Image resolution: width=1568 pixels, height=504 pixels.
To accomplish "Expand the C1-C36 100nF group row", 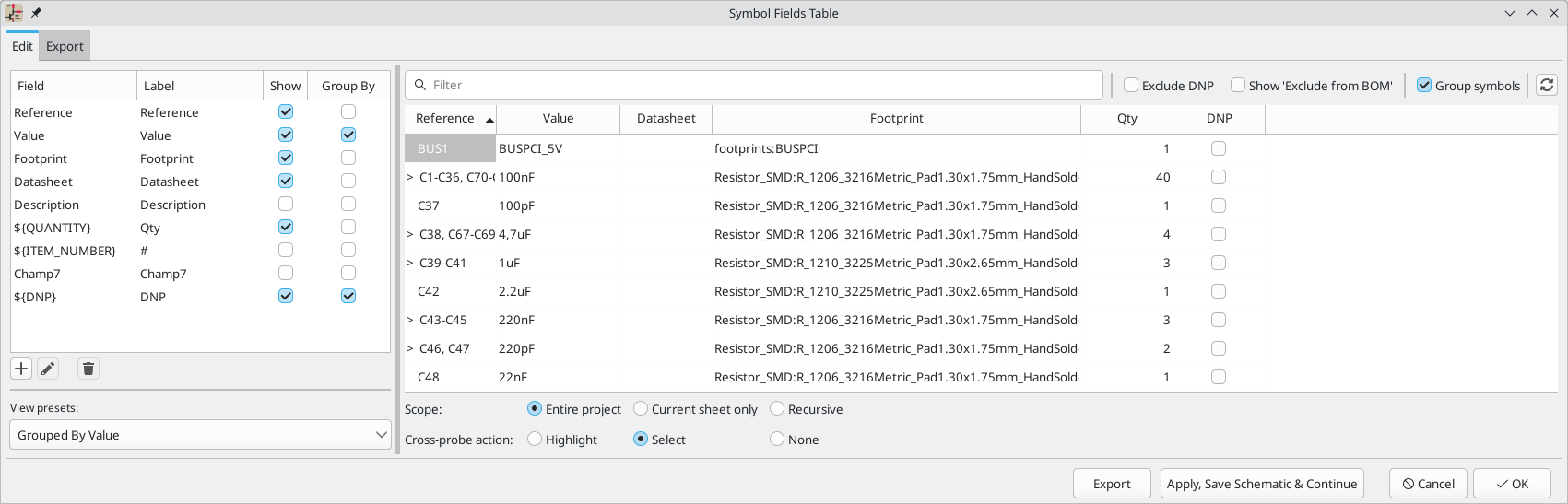I will coord(410,177).
